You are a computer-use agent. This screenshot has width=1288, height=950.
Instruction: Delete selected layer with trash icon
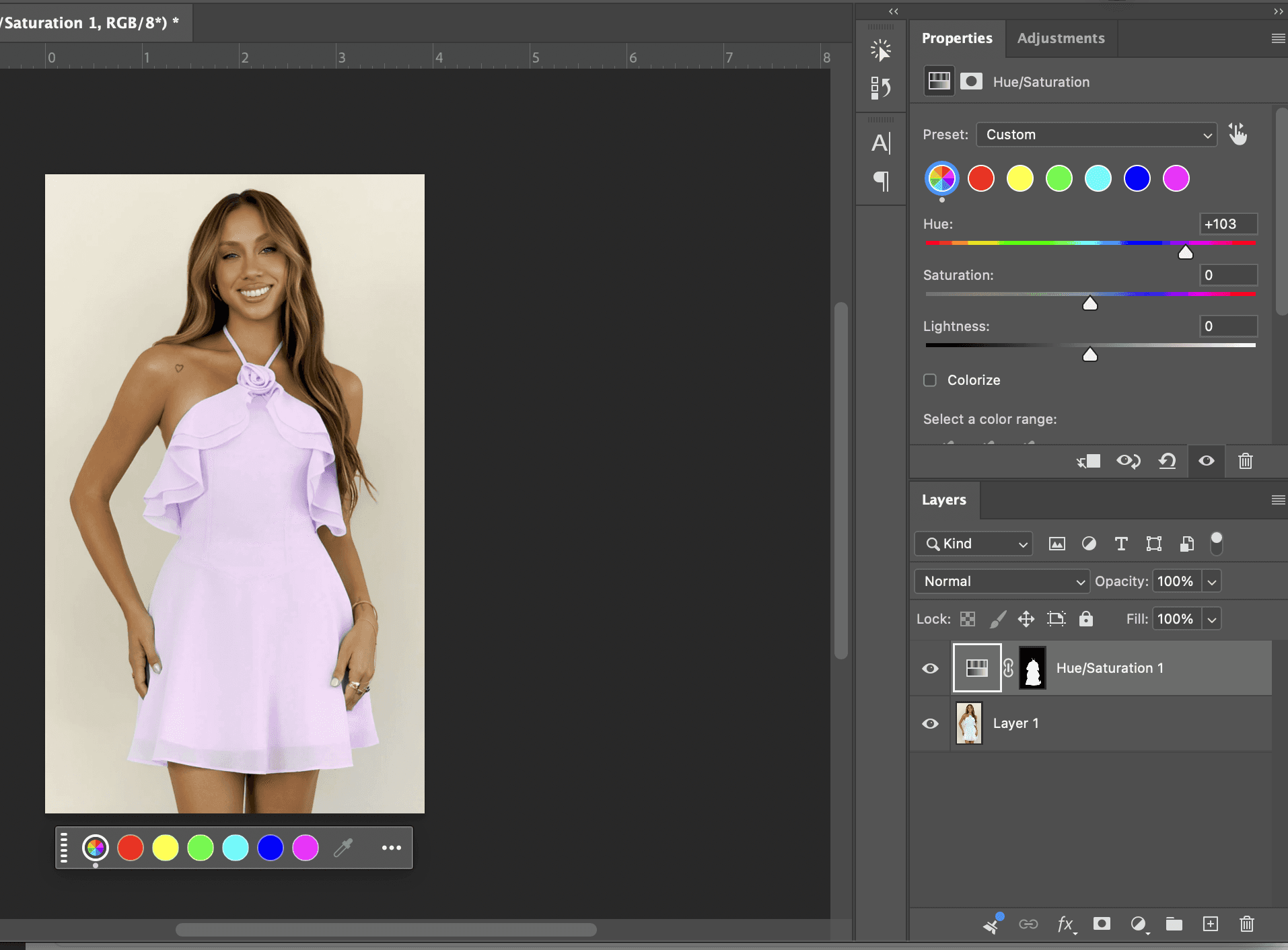(1247, 924)
